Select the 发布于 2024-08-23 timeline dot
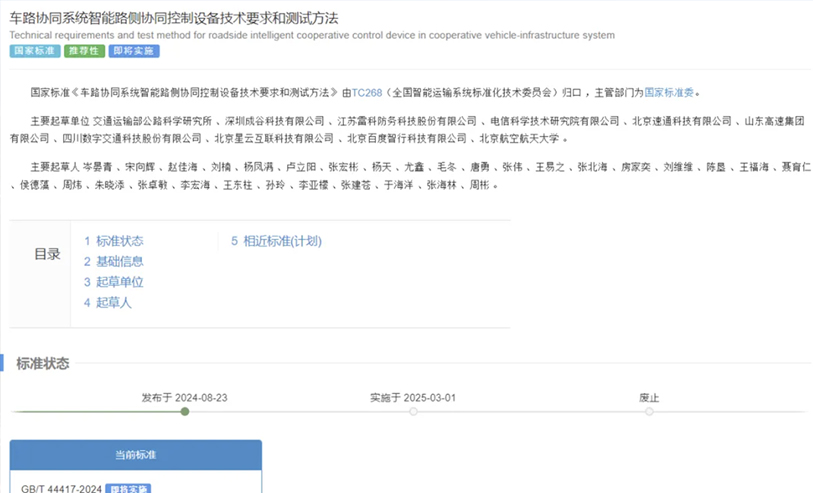Screen dimensions: 813x493 coord(185,412)
